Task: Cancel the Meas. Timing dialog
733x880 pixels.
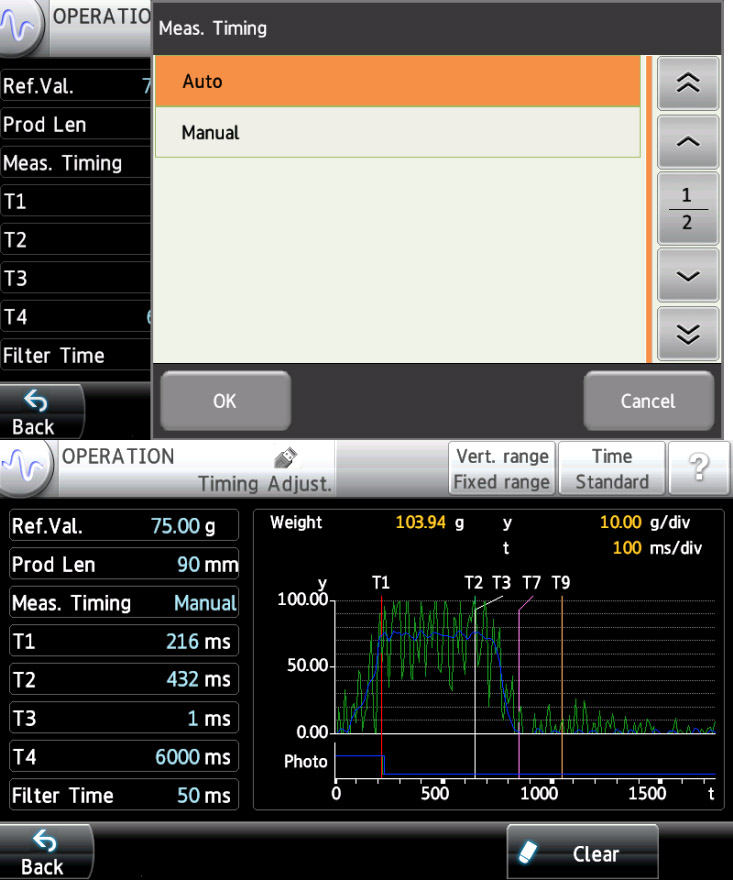Action: [648, 401]
